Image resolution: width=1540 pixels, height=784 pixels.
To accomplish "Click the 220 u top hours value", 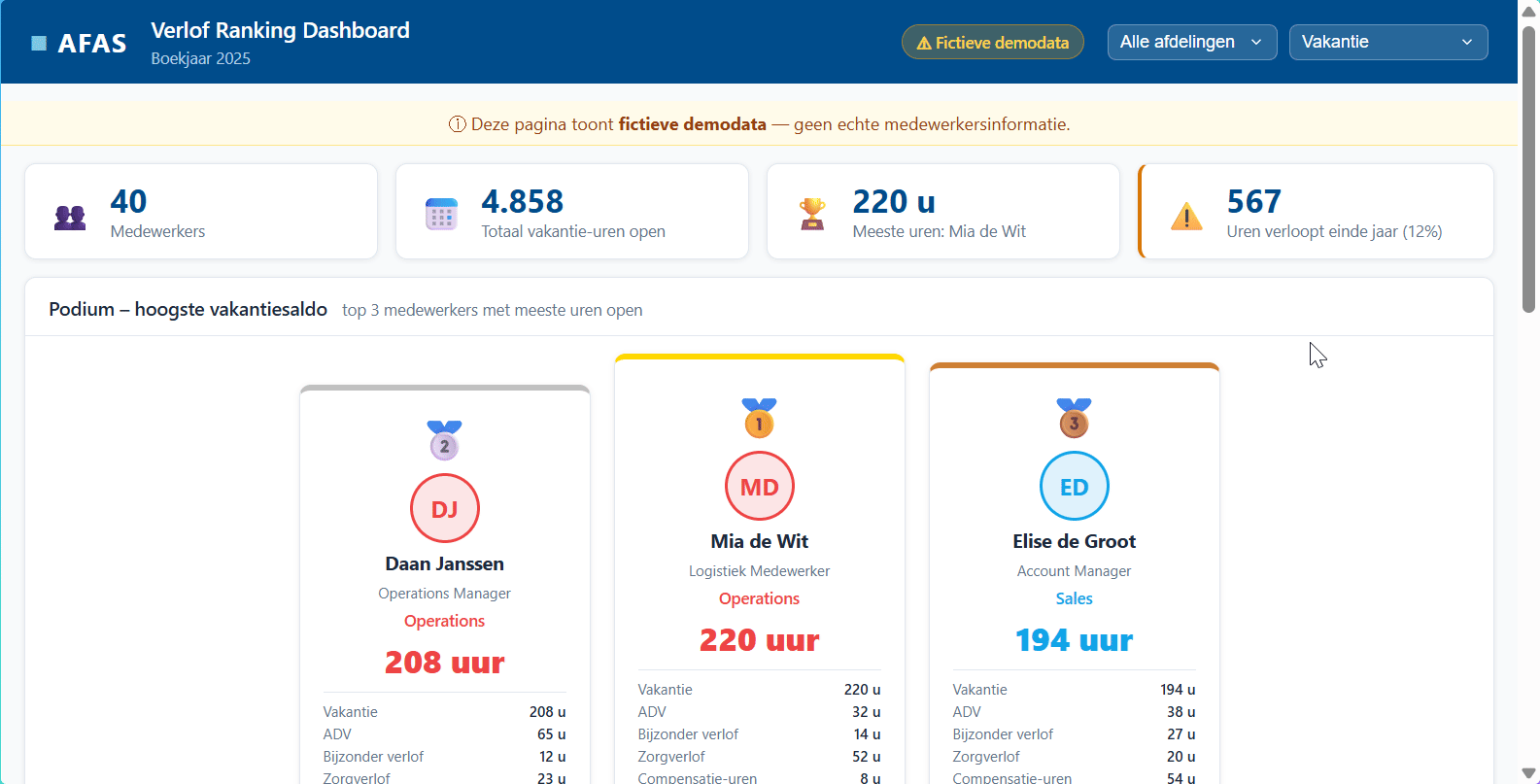I will [894, 201].
